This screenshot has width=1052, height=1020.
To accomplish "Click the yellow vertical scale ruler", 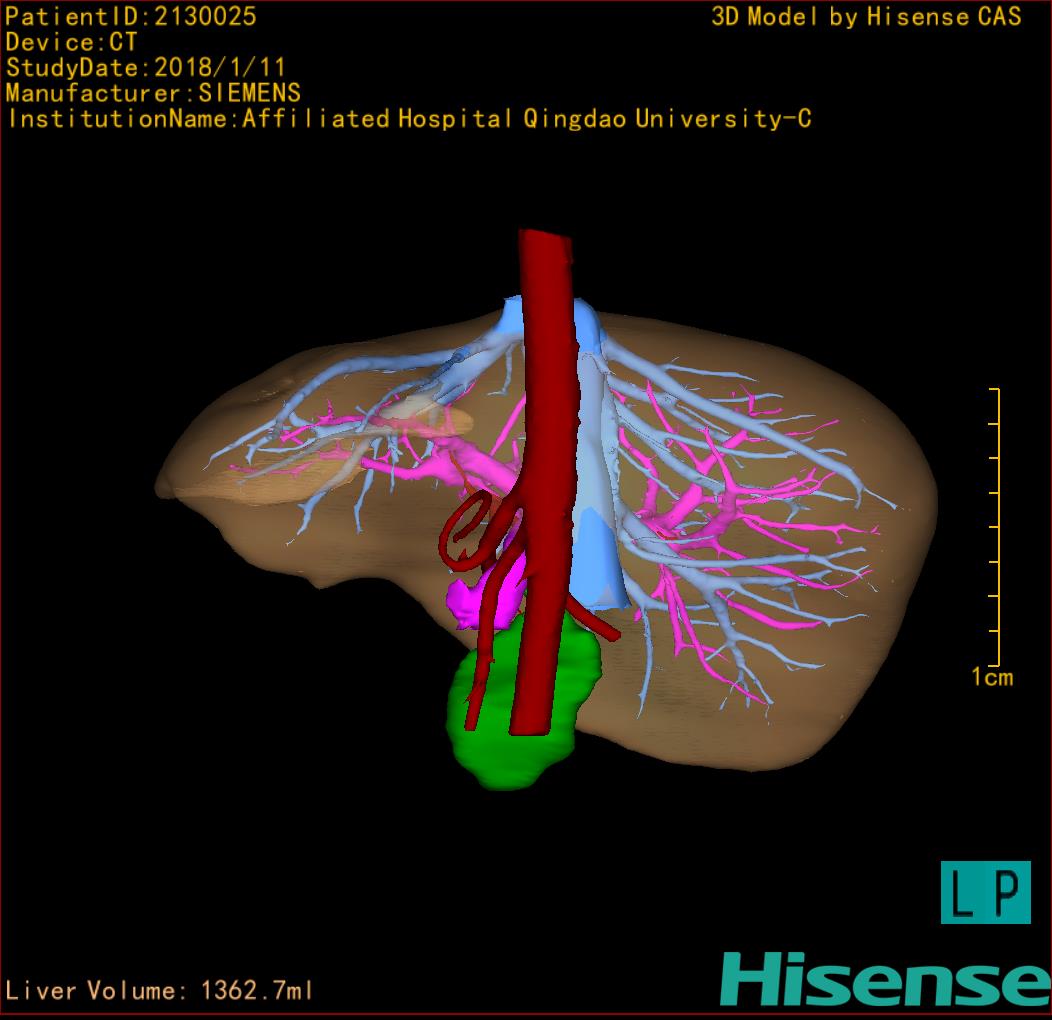I will click(997, 525).
